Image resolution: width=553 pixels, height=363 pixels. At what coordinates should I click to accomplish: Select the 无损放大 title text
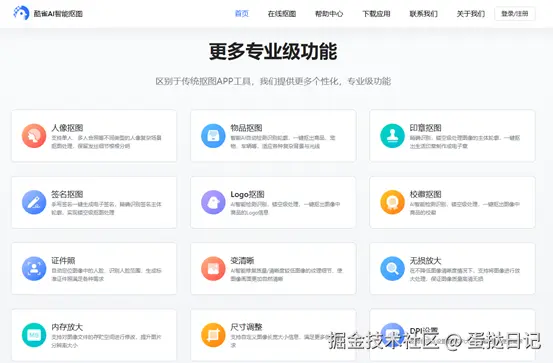coord(425,260)
